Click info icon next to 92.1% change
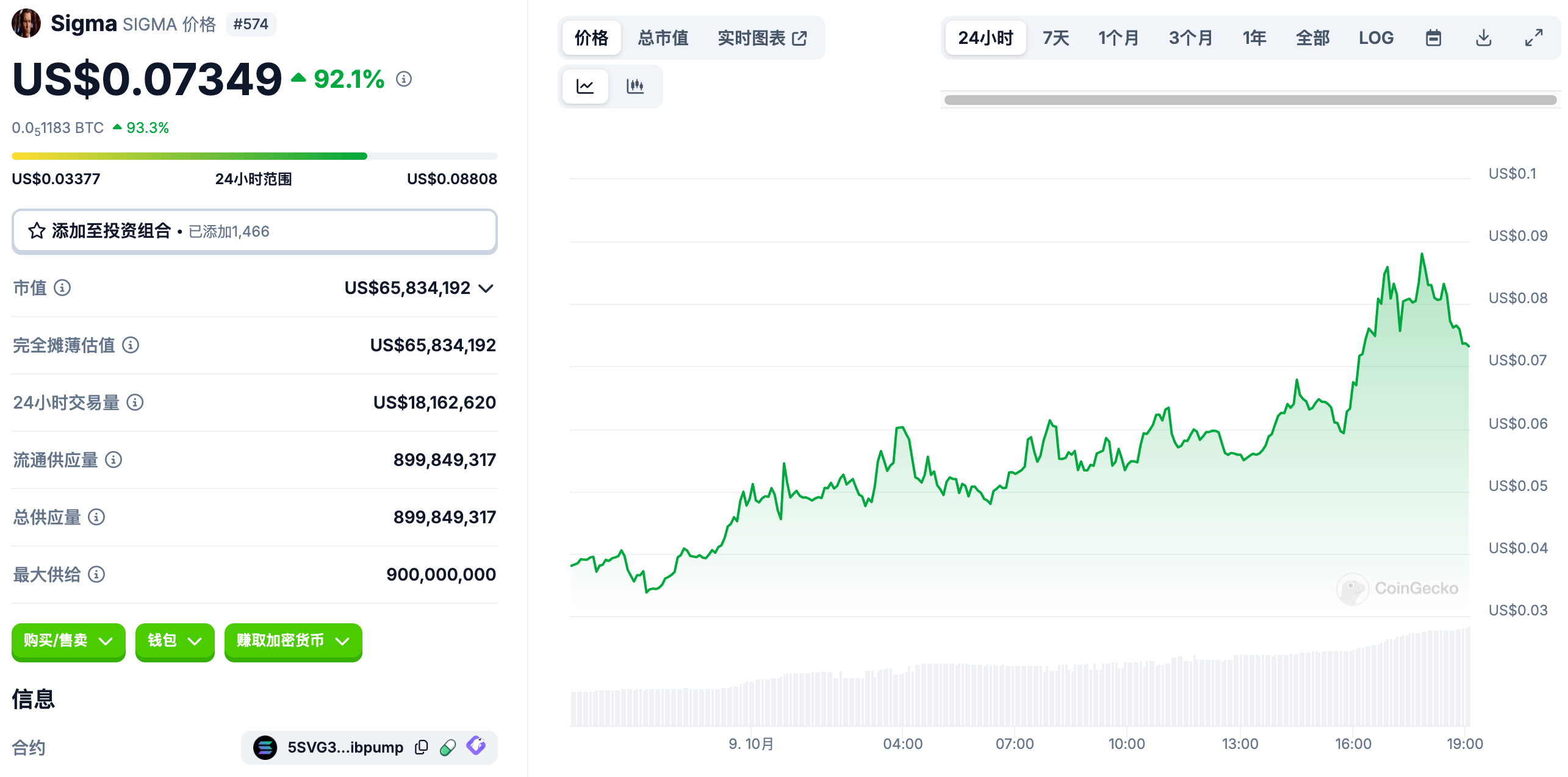Viewport: 1568px width, 777px height. [404, 79]
